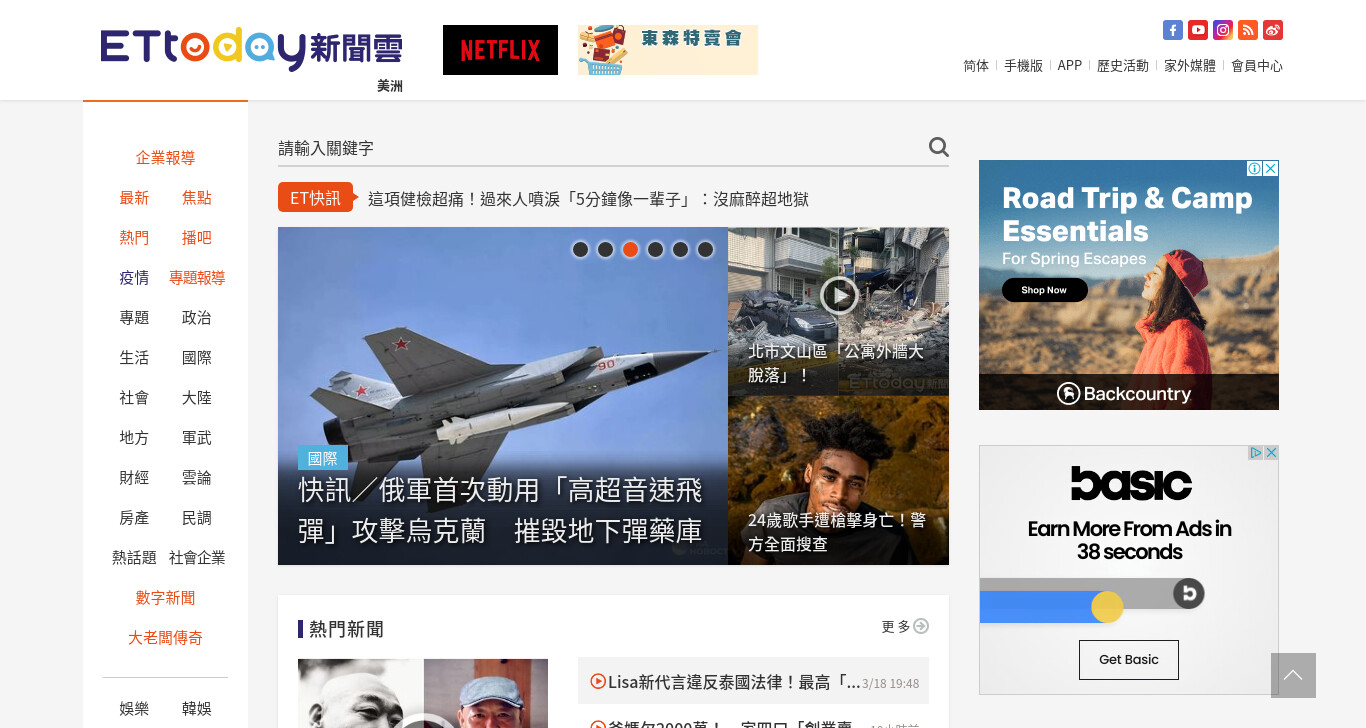This screenshot has height=728, width=1366.
Task: Click the ETtoday新聞雲 logo
Action: coord(252,49)
